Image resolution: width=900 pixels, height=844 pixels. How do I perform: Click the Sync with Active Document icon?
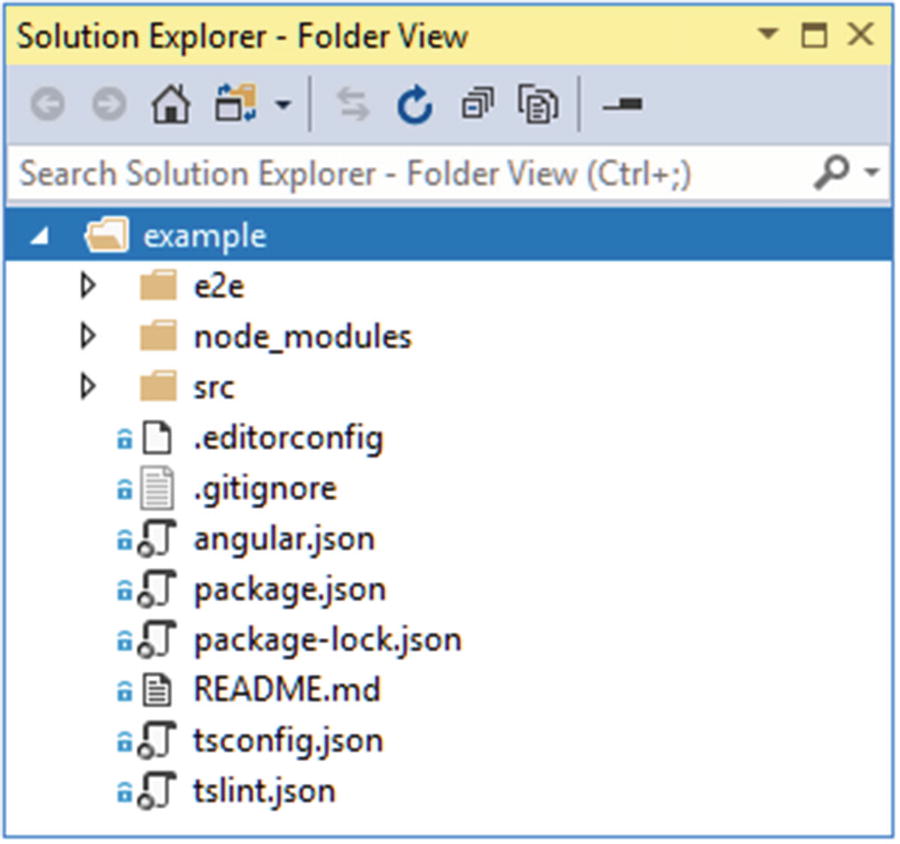pyautogui.click(x=352, y=105)
